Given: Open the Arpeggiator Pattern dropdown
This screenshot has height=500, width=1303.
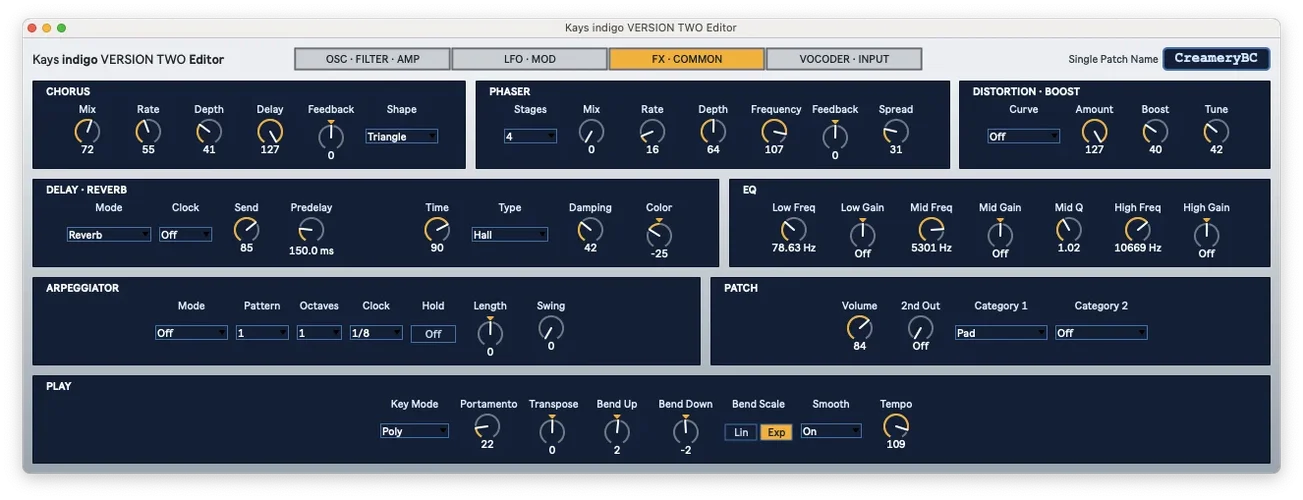Looking at the screenshot, I should [262, 333].
